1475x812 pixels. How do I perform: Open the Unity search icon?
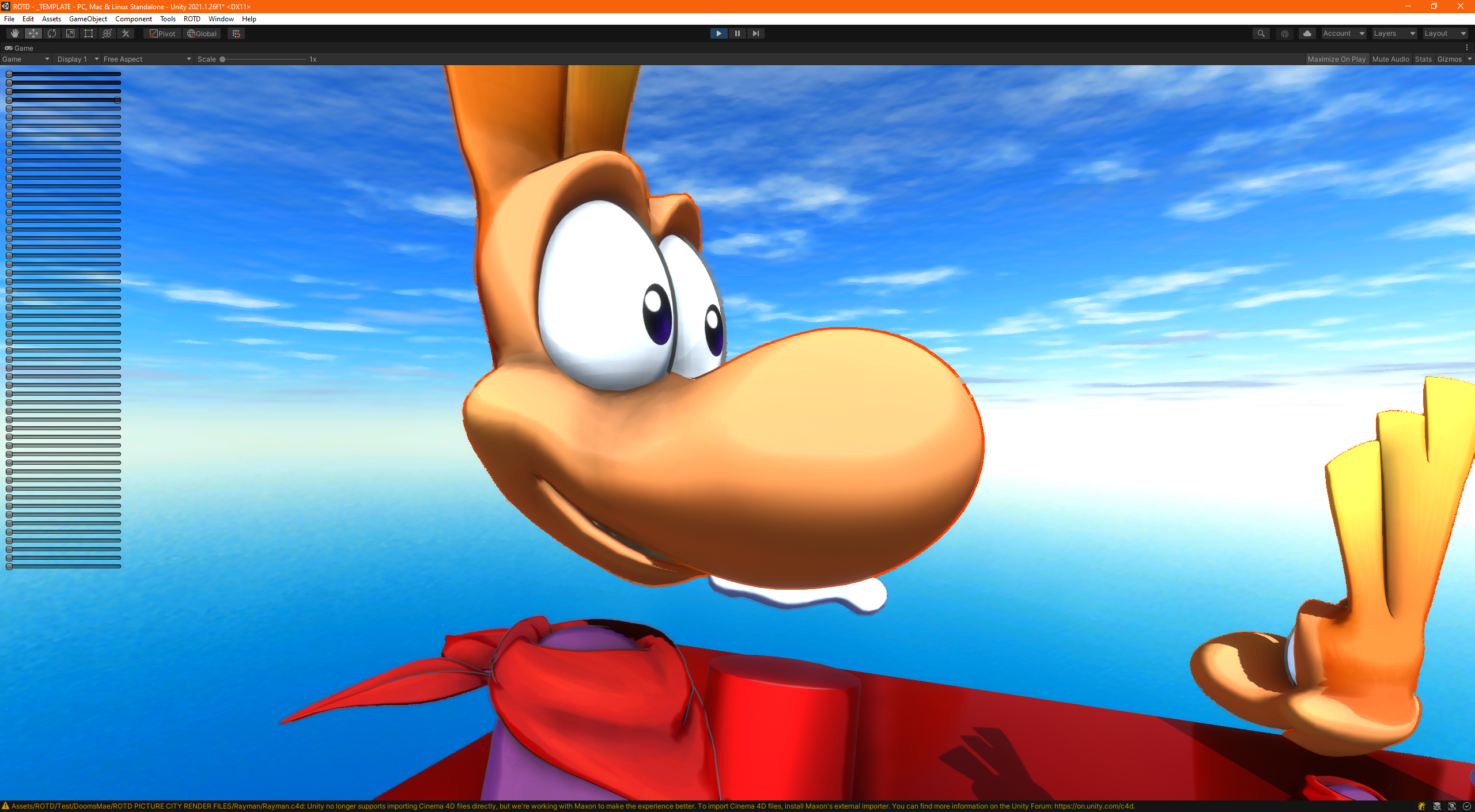pyautogui.click(x=1261, y=33)
